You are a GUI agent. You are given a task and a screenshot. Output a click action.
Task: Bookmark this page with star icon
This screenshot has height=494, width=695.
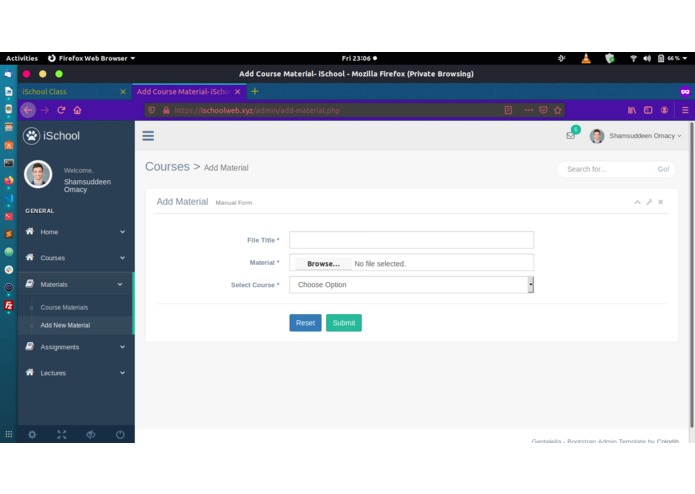pyautogui.click(x=558, y=110)
